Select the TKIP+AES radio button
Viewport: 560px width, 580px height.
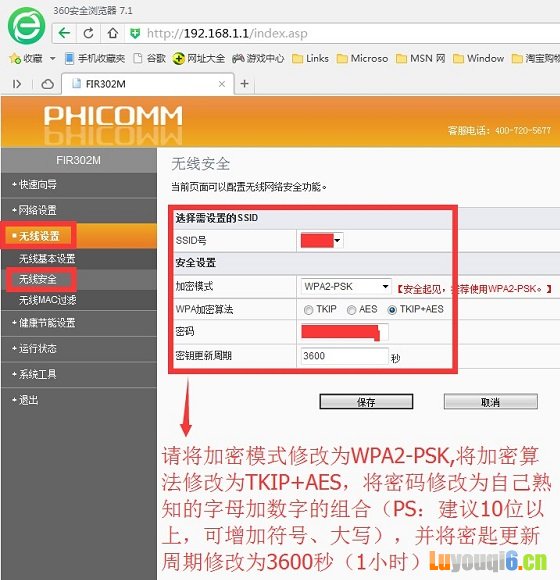(392, 310)
